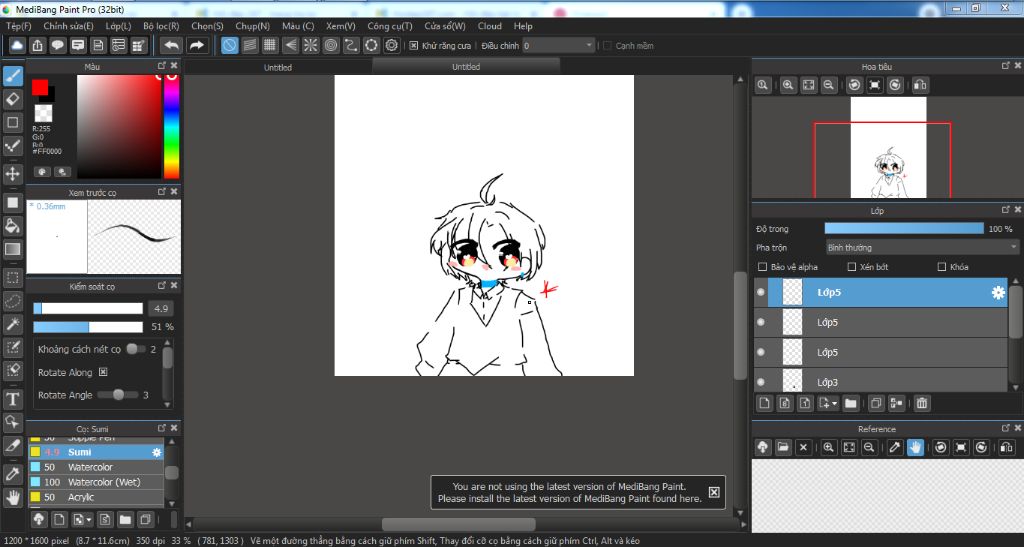Enable the parallel lines snap guide
This screenshot has height=547, width=1024.
249,45
